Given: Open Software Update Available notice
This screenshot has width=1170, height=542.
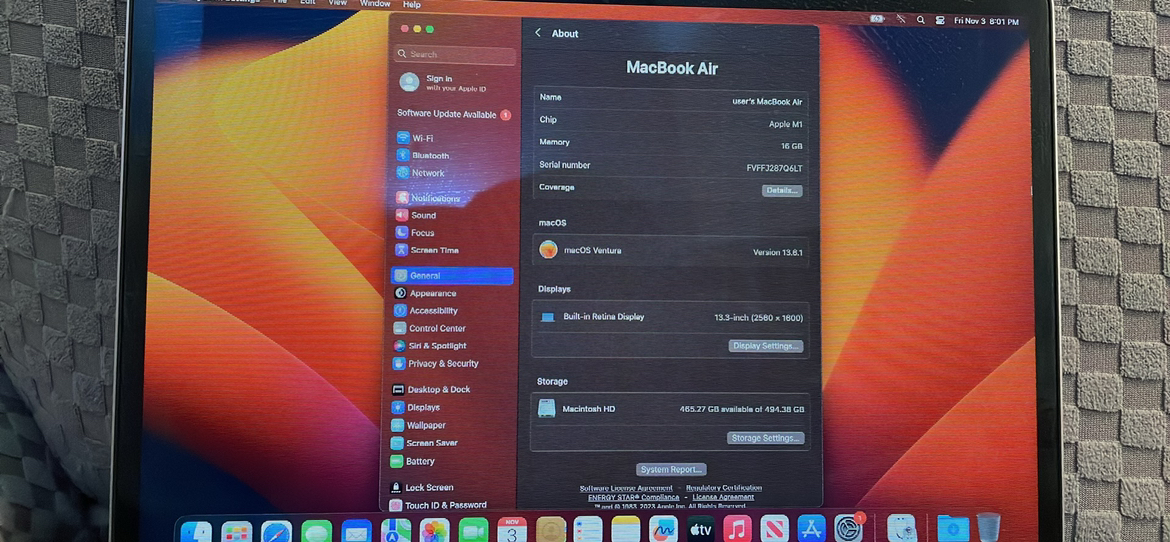Looking at the screenshot, I should [x=453, y=114].
